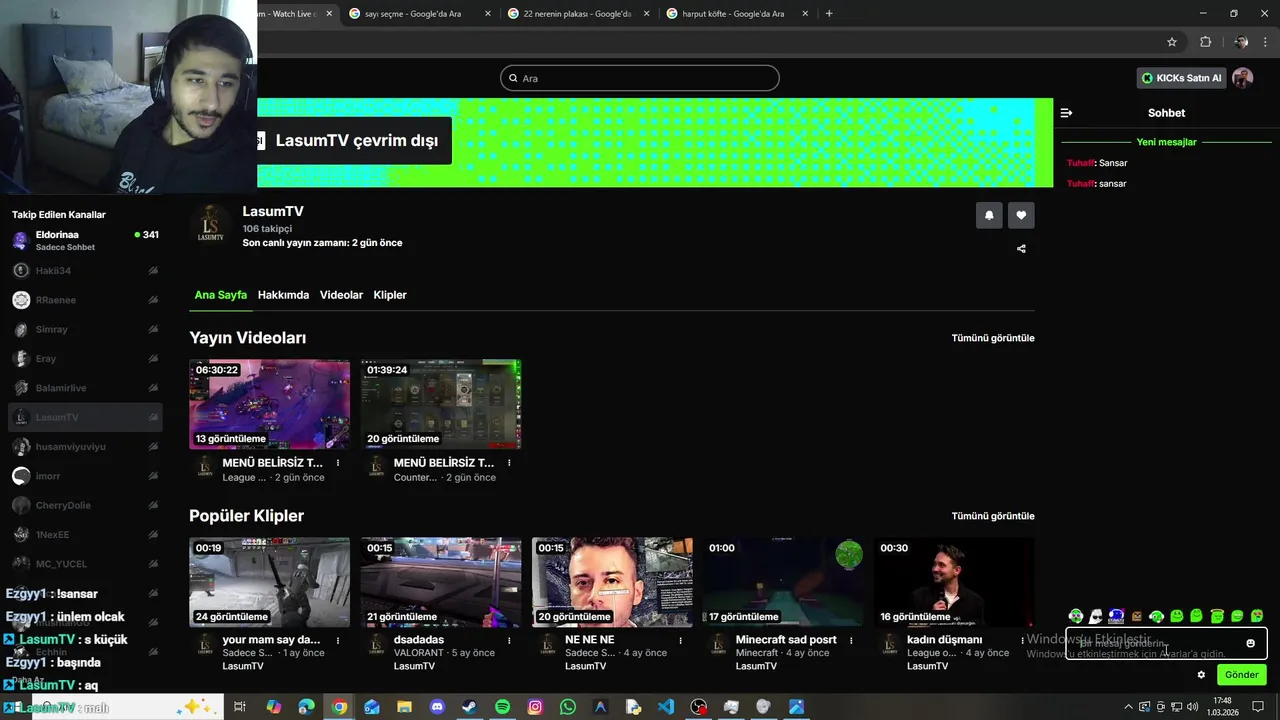The image size is (1280, 720).
Task: Bookmark this page with the star icon
Action: 1172,42
